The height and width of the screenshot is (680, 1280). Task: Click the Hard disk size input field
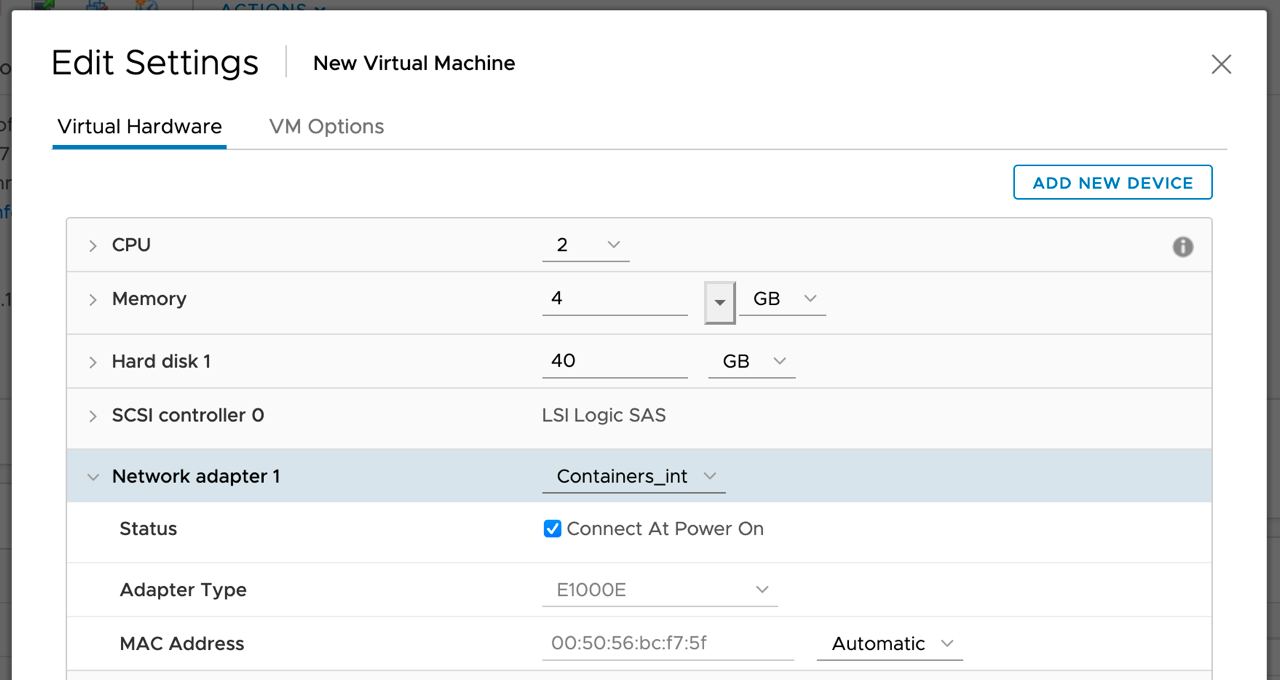click(x=614, y=361)
